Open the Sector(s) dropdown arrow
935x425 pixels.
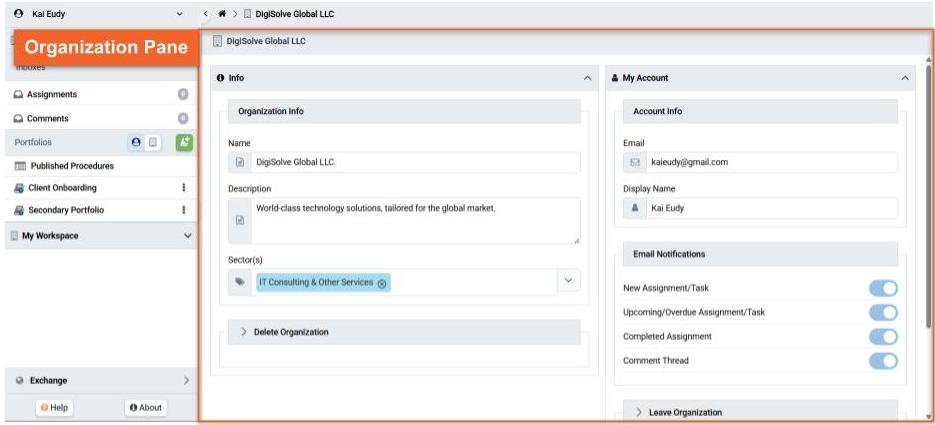click(569, 282)
